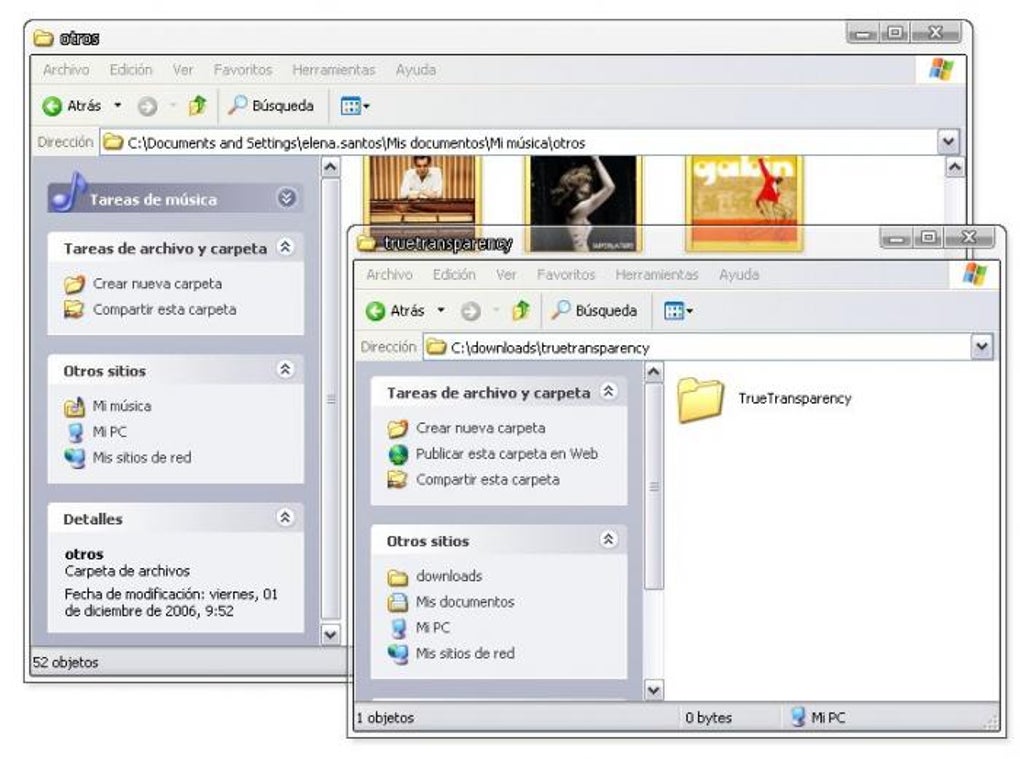Open Herramientas menu in otros window
This screenshot has height=759, width=1020.
(x=334, y=70)
